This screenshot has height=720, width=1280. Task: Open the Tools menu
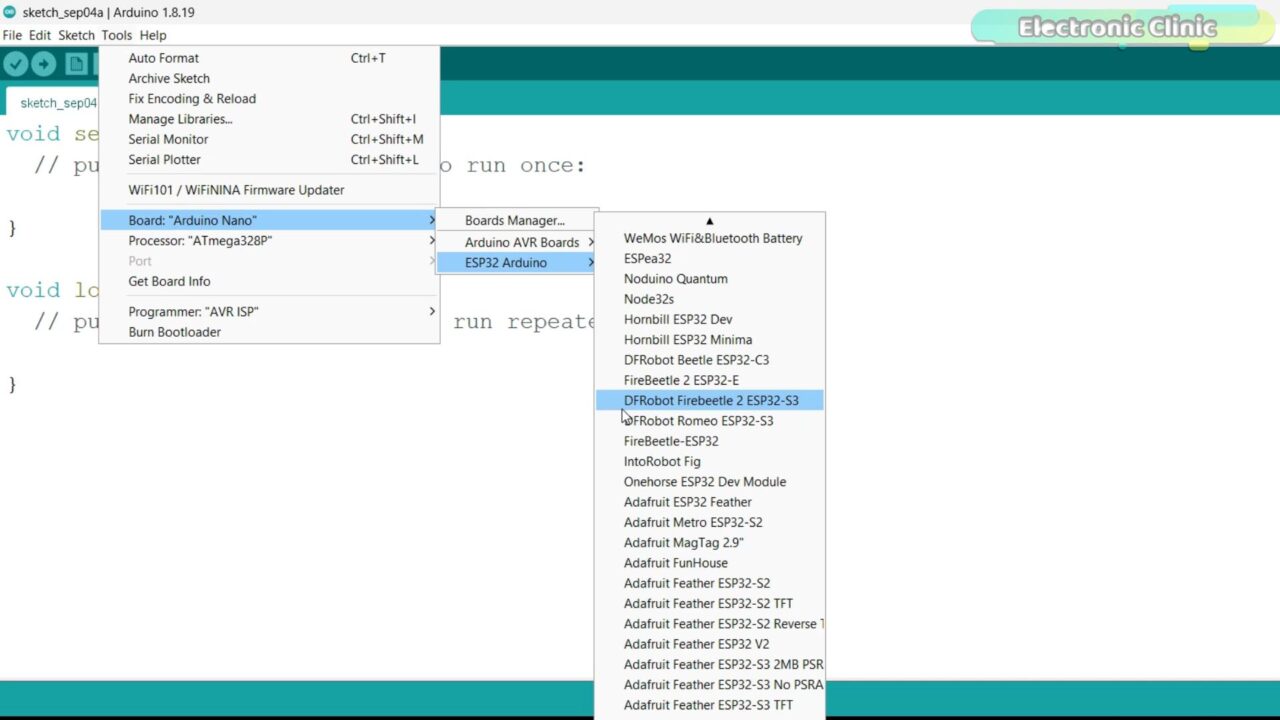(116, 35)
